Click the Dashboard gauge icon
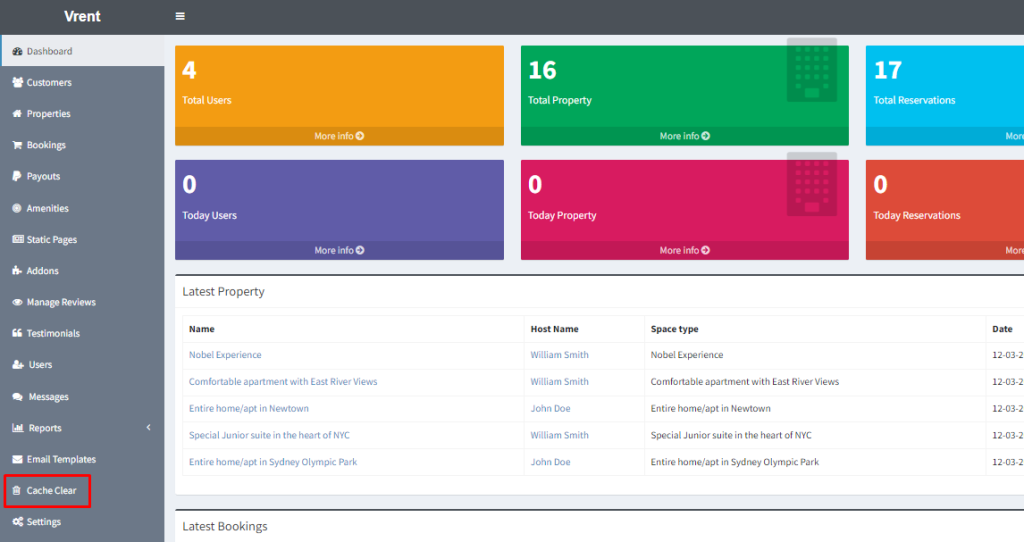Image resolution: width=1024 pixels, height=542 pixels. point(17,51)
